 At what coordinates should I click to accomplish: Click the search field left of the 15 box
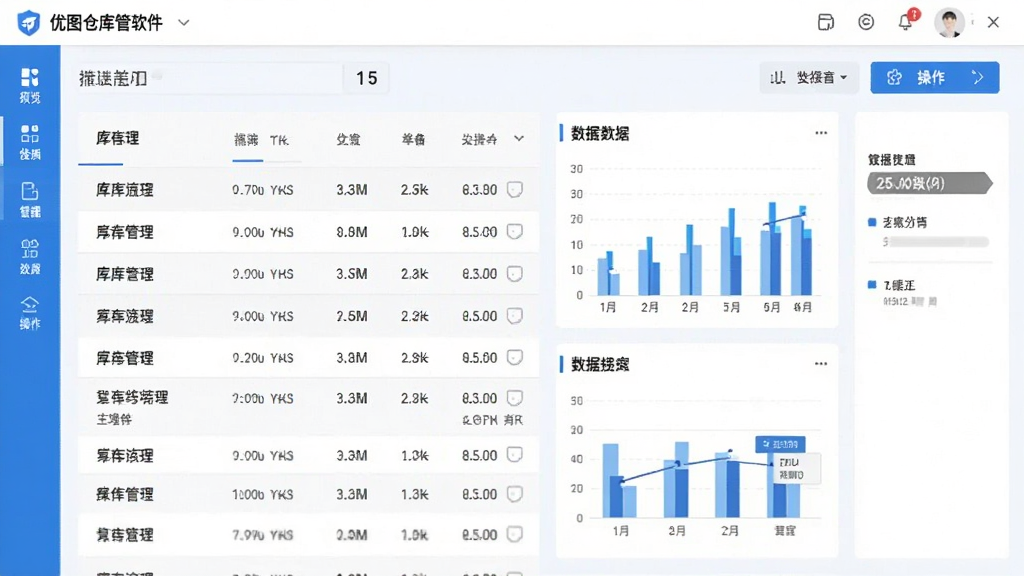pos(210,78)
